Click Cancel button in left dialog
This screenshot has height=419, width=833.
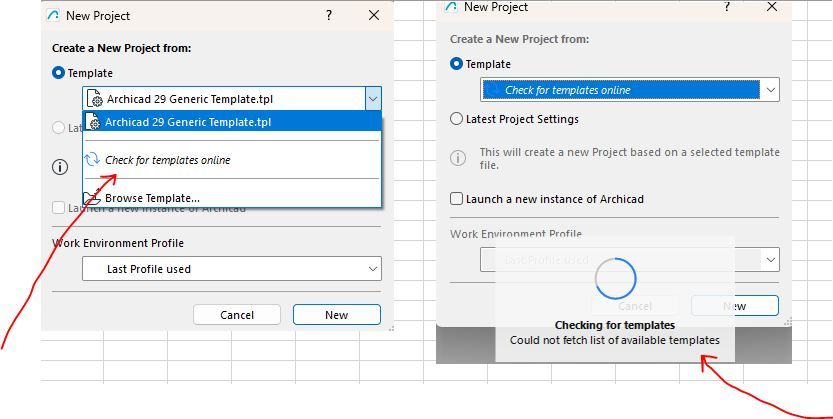pos(237,315)
